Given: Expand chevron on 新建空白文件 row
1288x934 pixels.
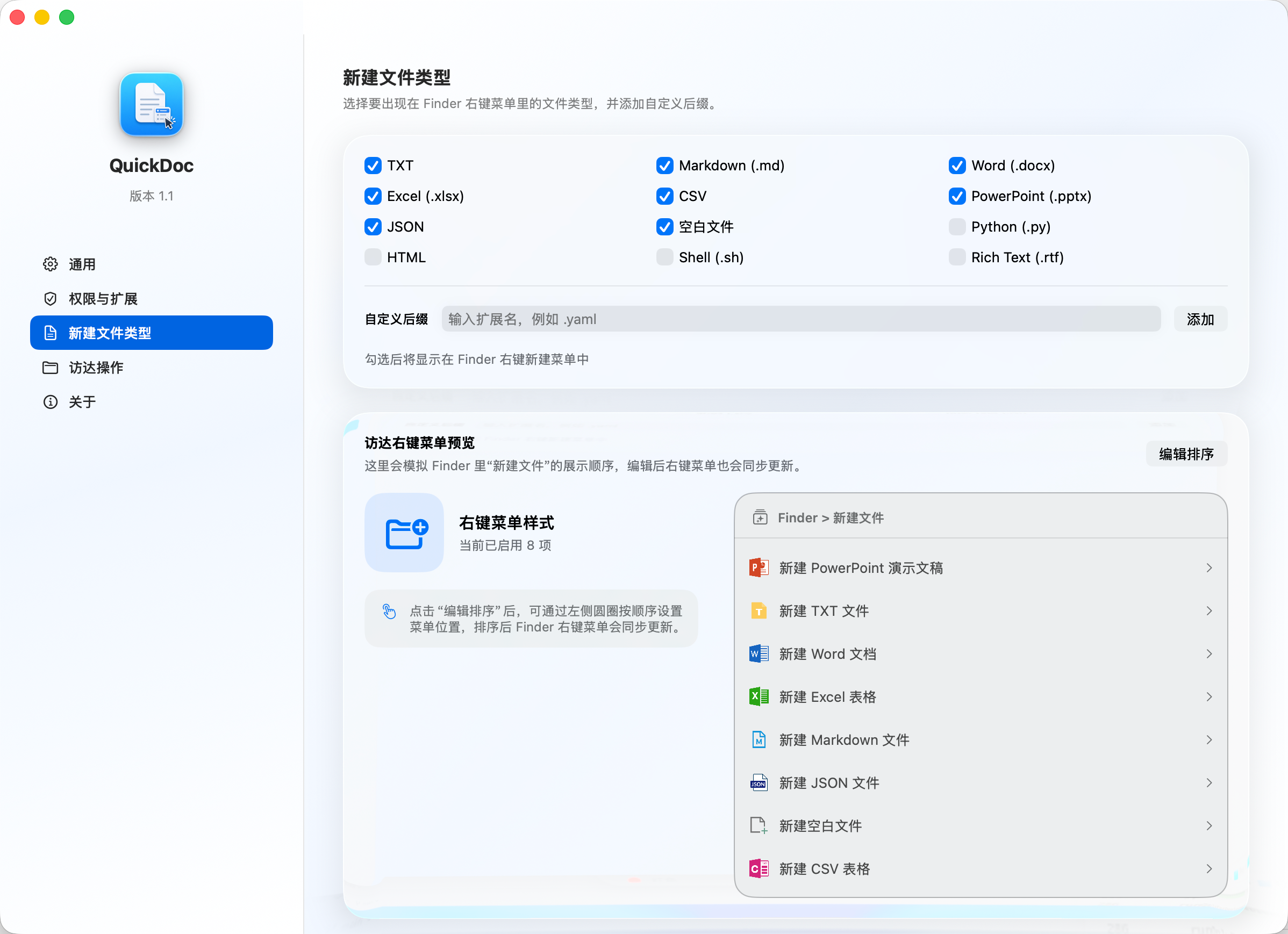Looking at the screenshot, I should (1210, 826).
